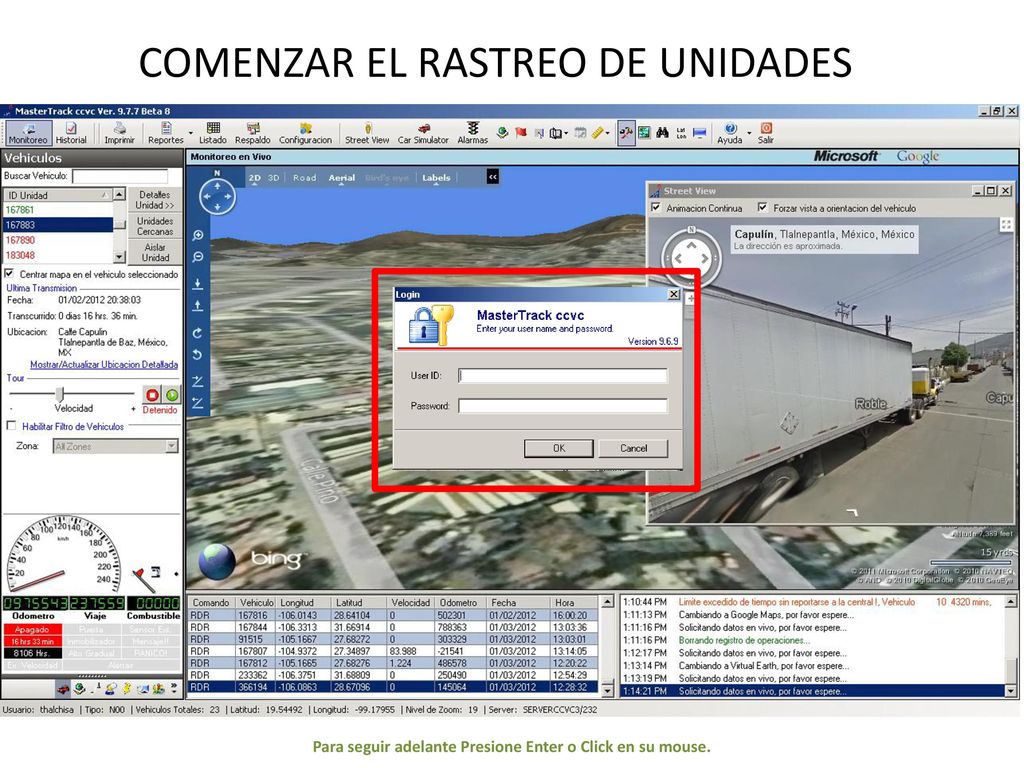Viewport: 1024px width, 768px height.
Task: Switch map to 2D mode
Action: point(255,178)
